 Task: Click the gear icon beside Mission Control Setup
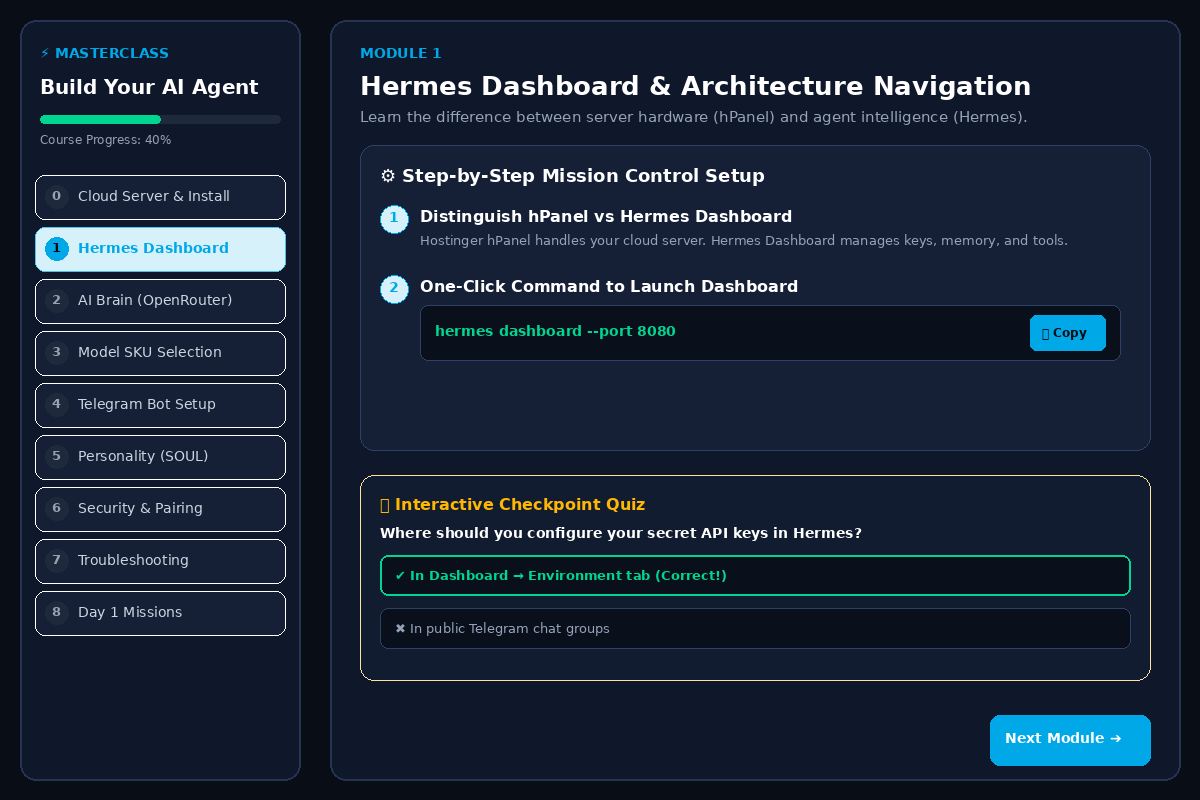388,176
